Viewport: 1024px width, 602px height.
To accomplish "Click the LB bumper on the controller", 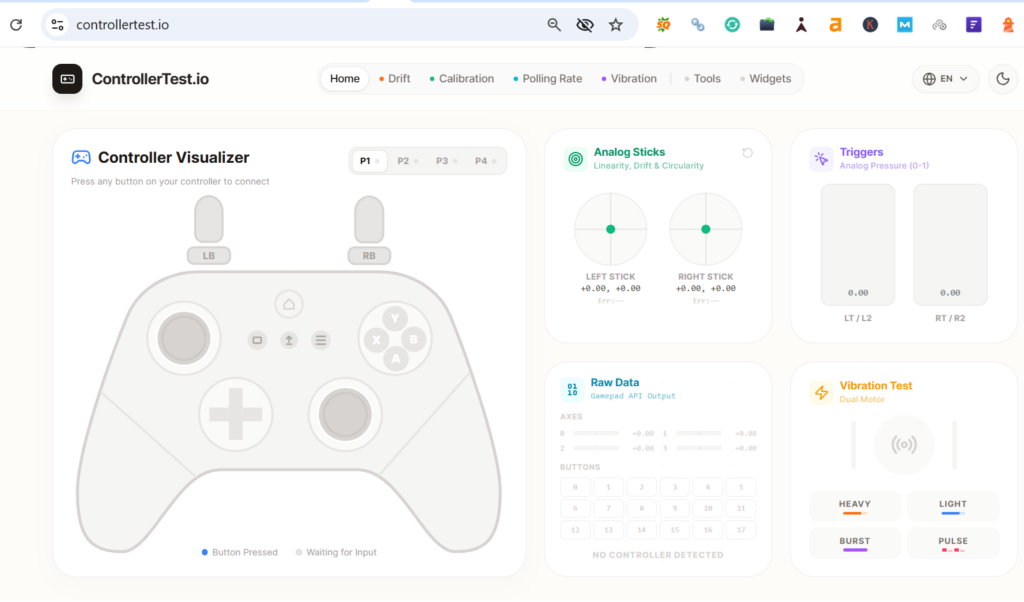I will [x=209, y=256].
